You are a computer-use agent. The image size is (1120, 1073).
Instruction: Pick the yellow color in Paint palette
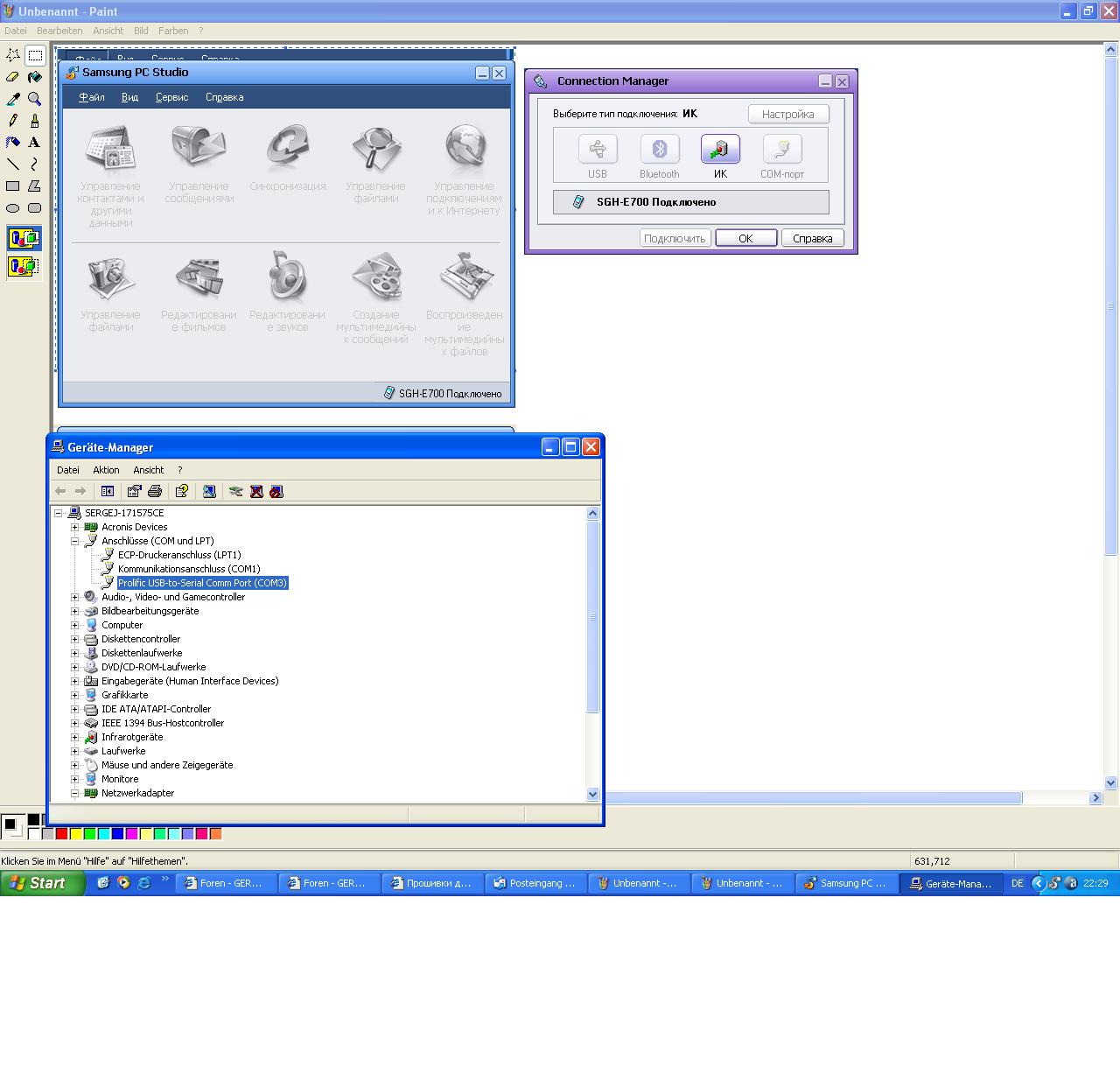75,834
